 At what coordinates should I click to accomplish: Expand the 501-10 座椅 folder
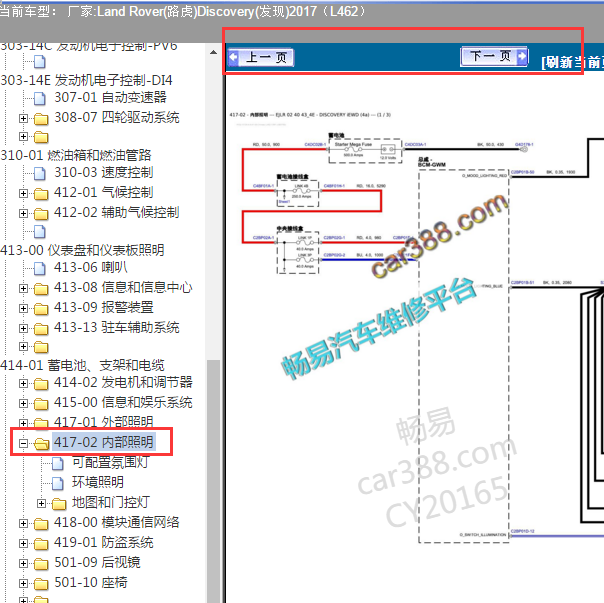(23, 583)
